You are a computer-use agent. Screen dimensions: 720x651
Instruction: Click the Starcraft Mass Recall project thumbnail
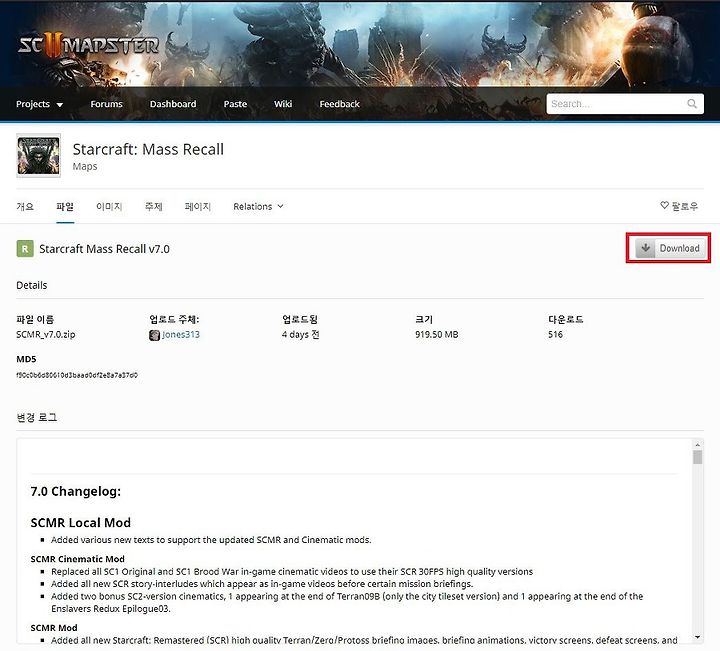39,156
